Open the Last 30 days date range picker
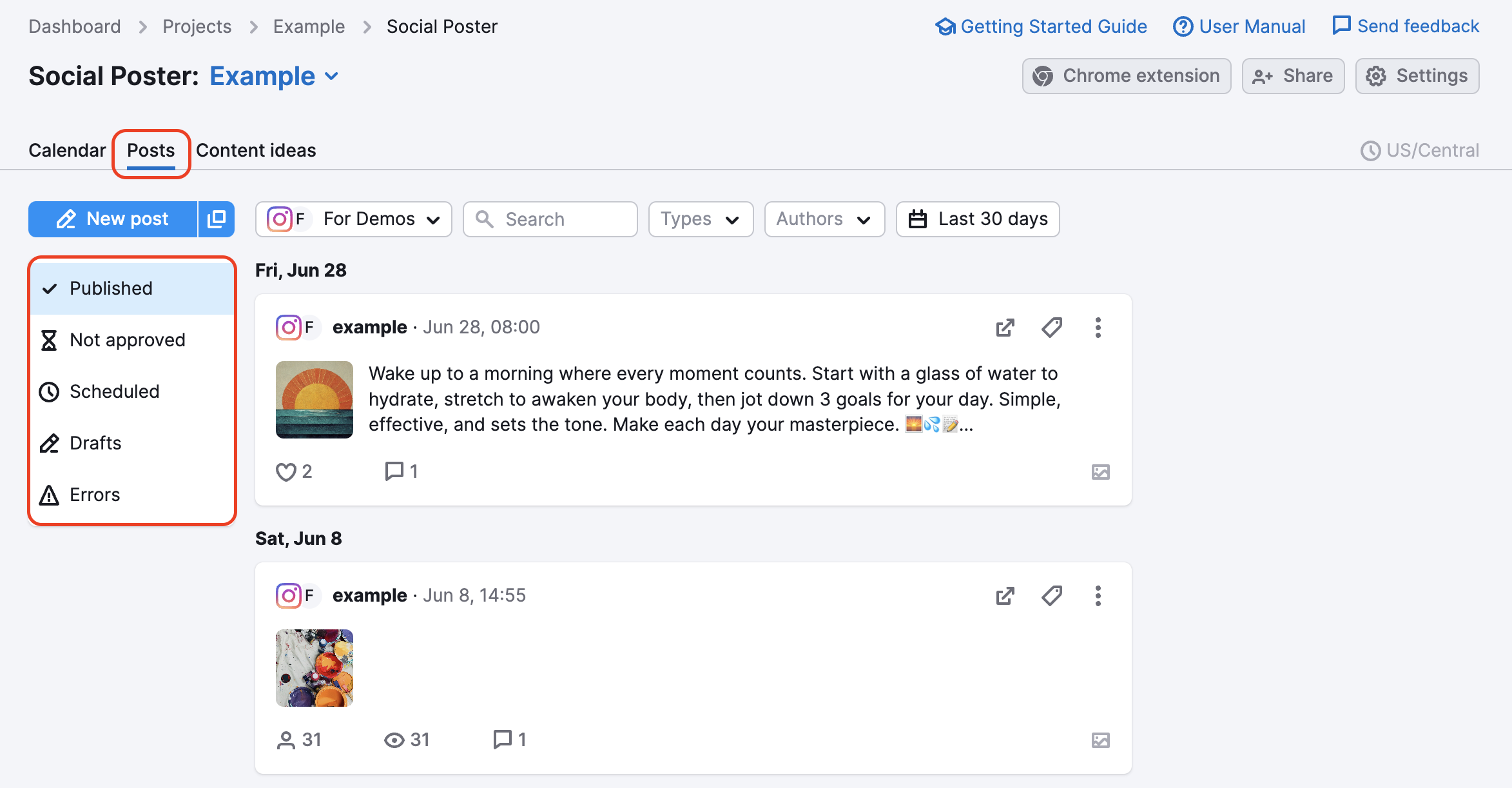 point(977,219)
